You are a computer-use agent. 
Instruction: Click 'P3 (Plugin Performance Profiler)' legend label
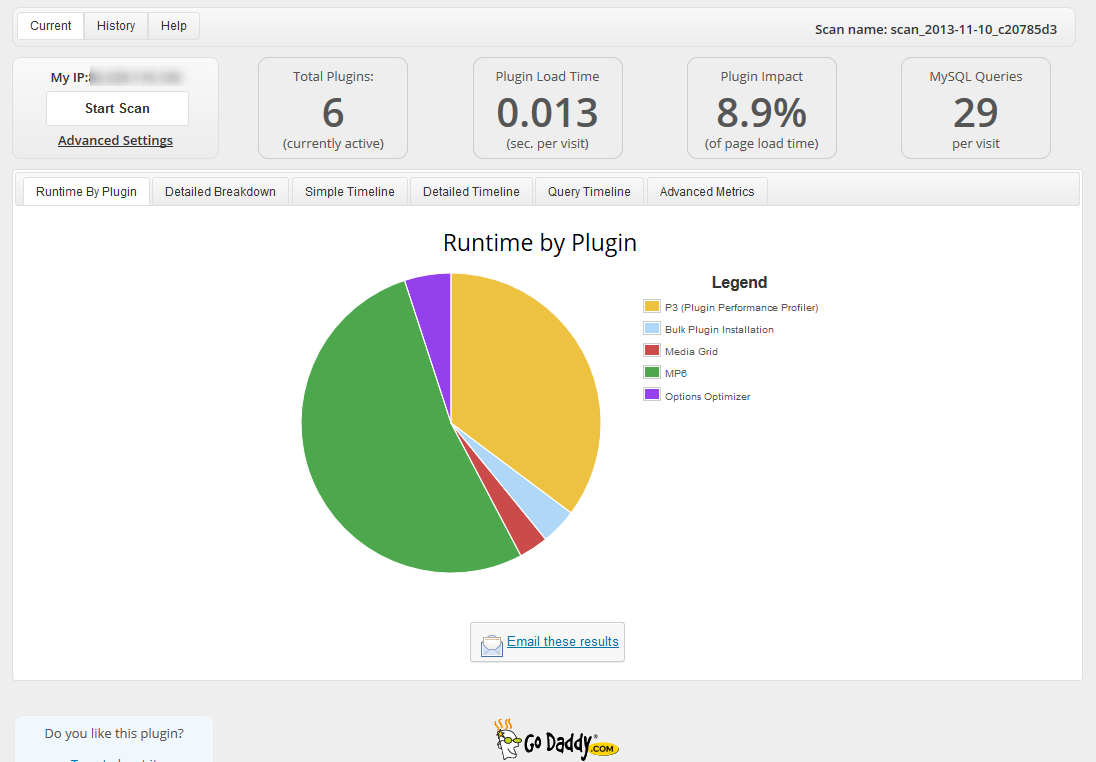742,308
